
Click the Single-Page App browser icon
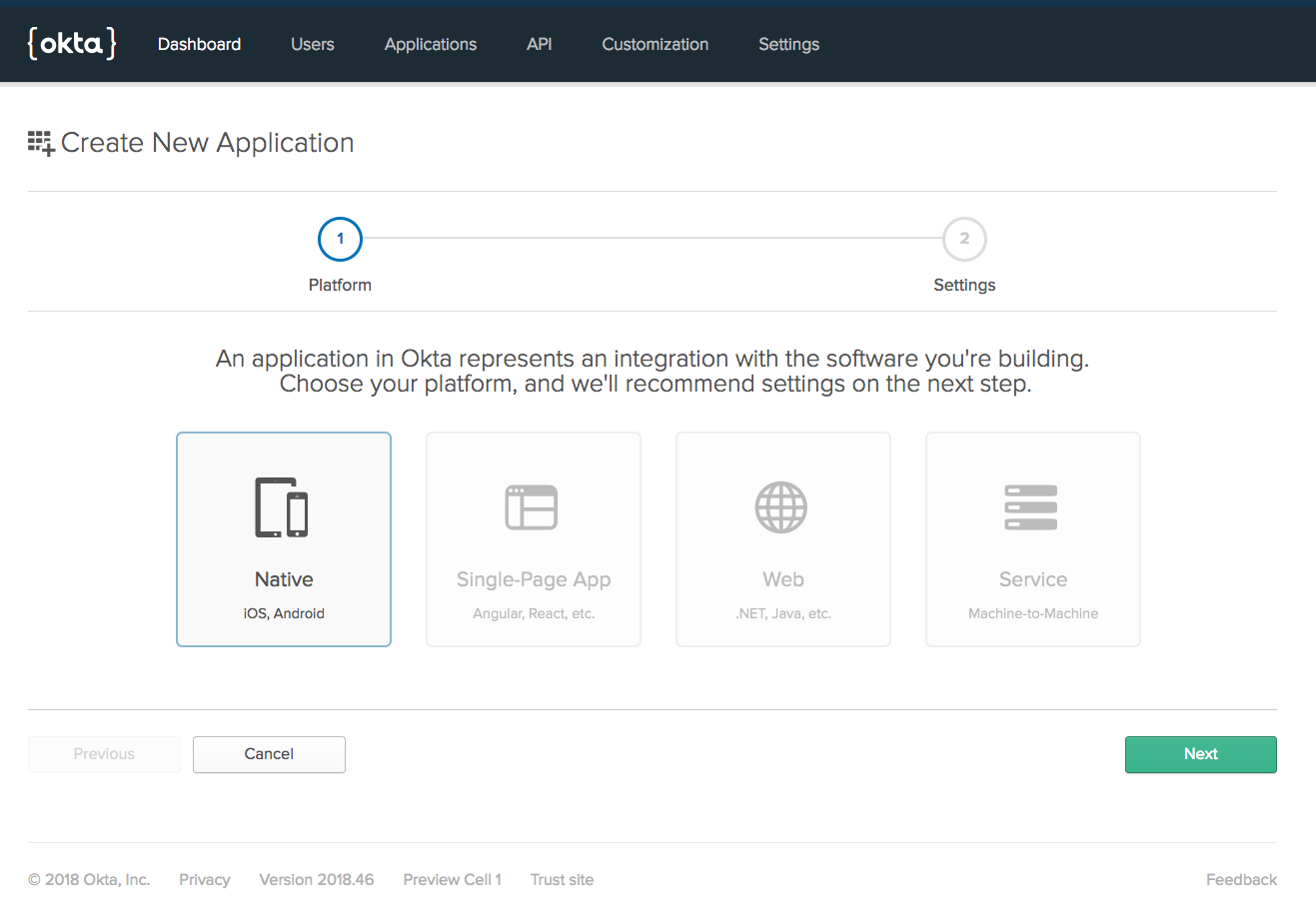point(532,507)
